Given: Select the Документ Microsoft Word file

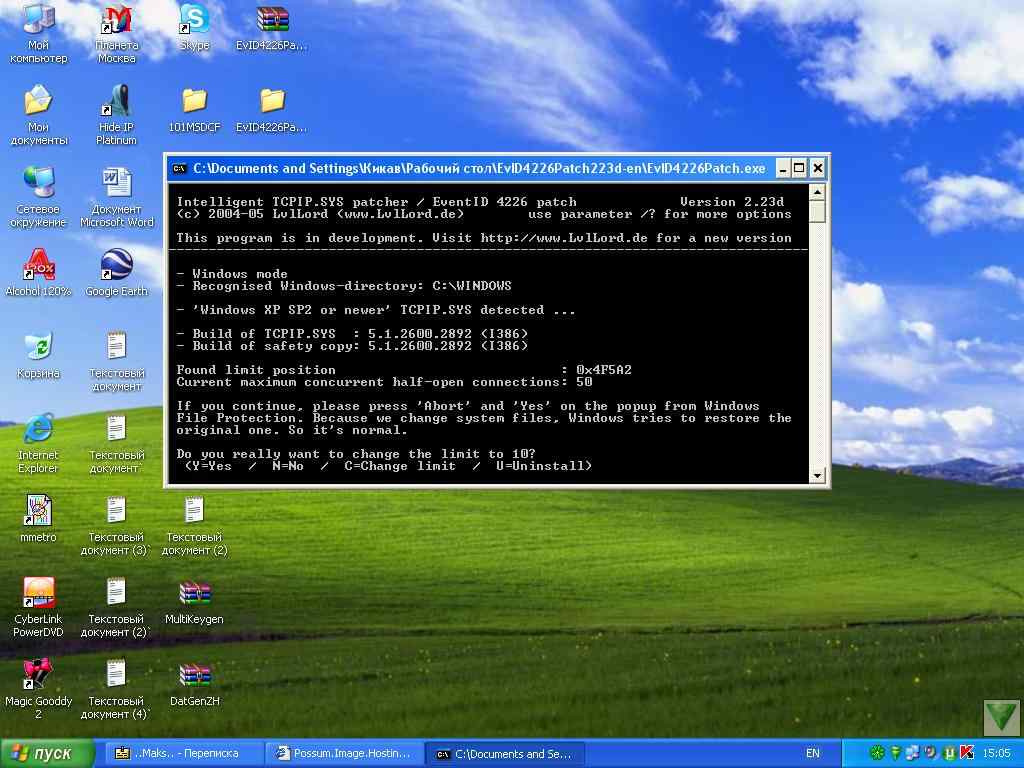Looking at the screenshot, I should click(116, 197).
